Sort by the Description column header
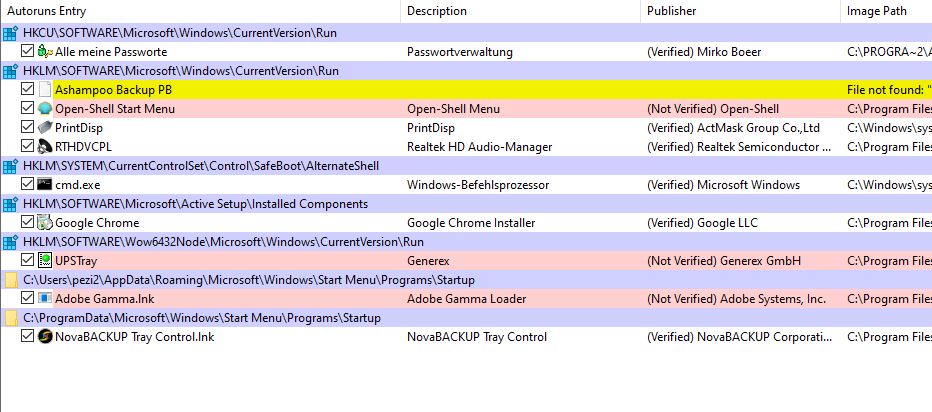 tap(521, 11)
